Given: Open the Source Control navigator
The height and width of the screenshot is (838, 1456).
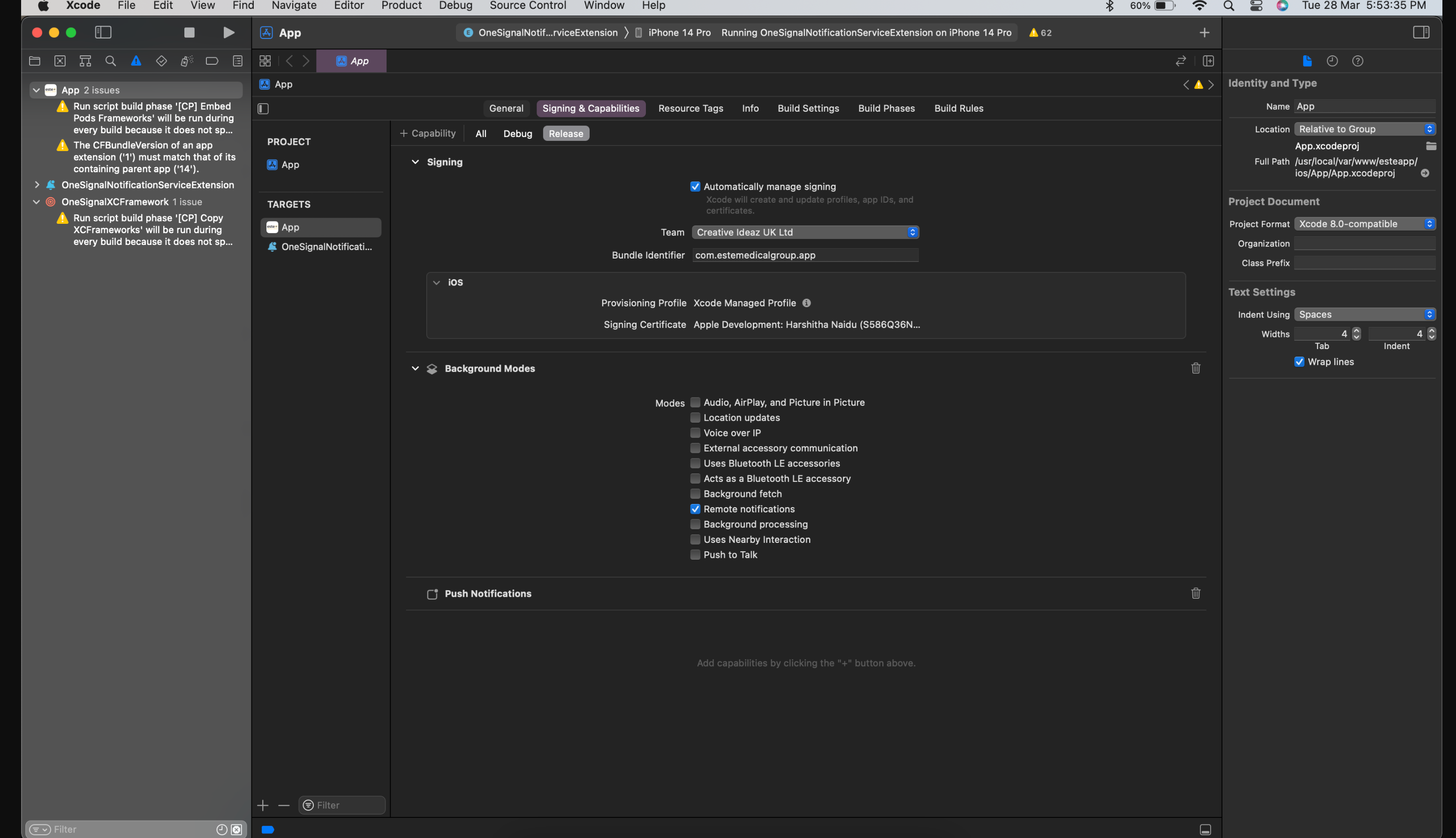Looking at the screenshot, I should click(60, 61).
